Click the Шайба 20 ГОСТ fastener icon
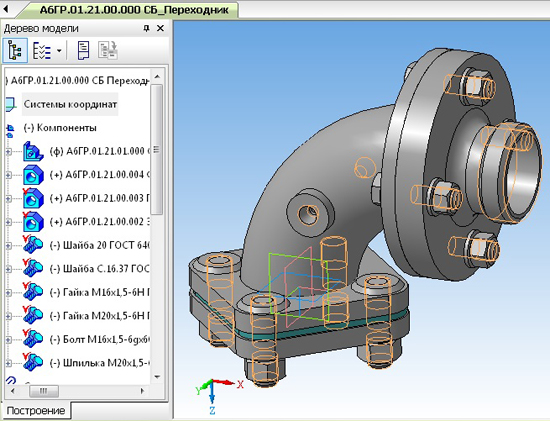The width and height of the screenshot is (550, 421). pyautogui.click(x=33, y=245)
